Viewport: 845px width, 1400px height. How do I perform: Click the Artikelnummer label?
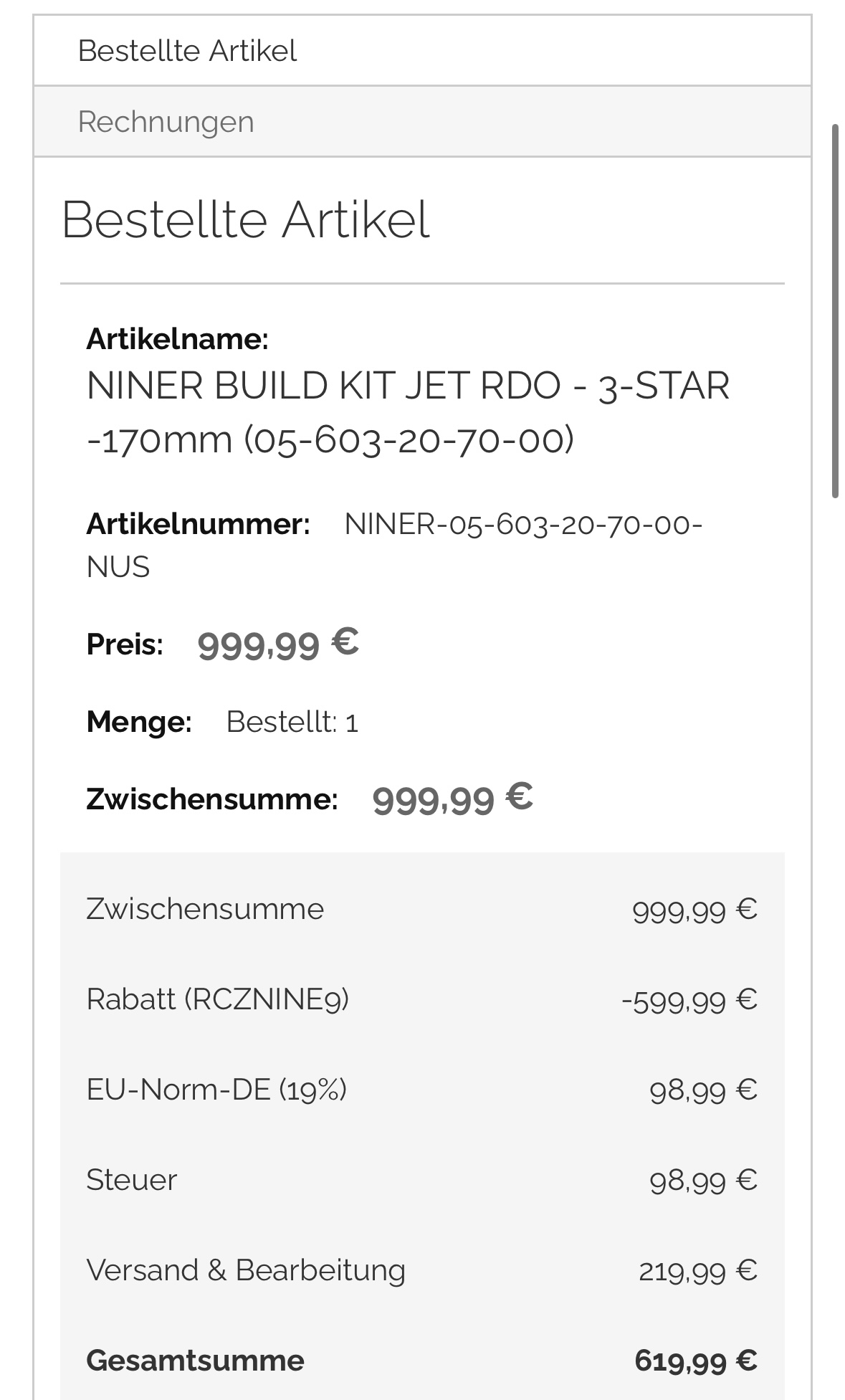198,524
